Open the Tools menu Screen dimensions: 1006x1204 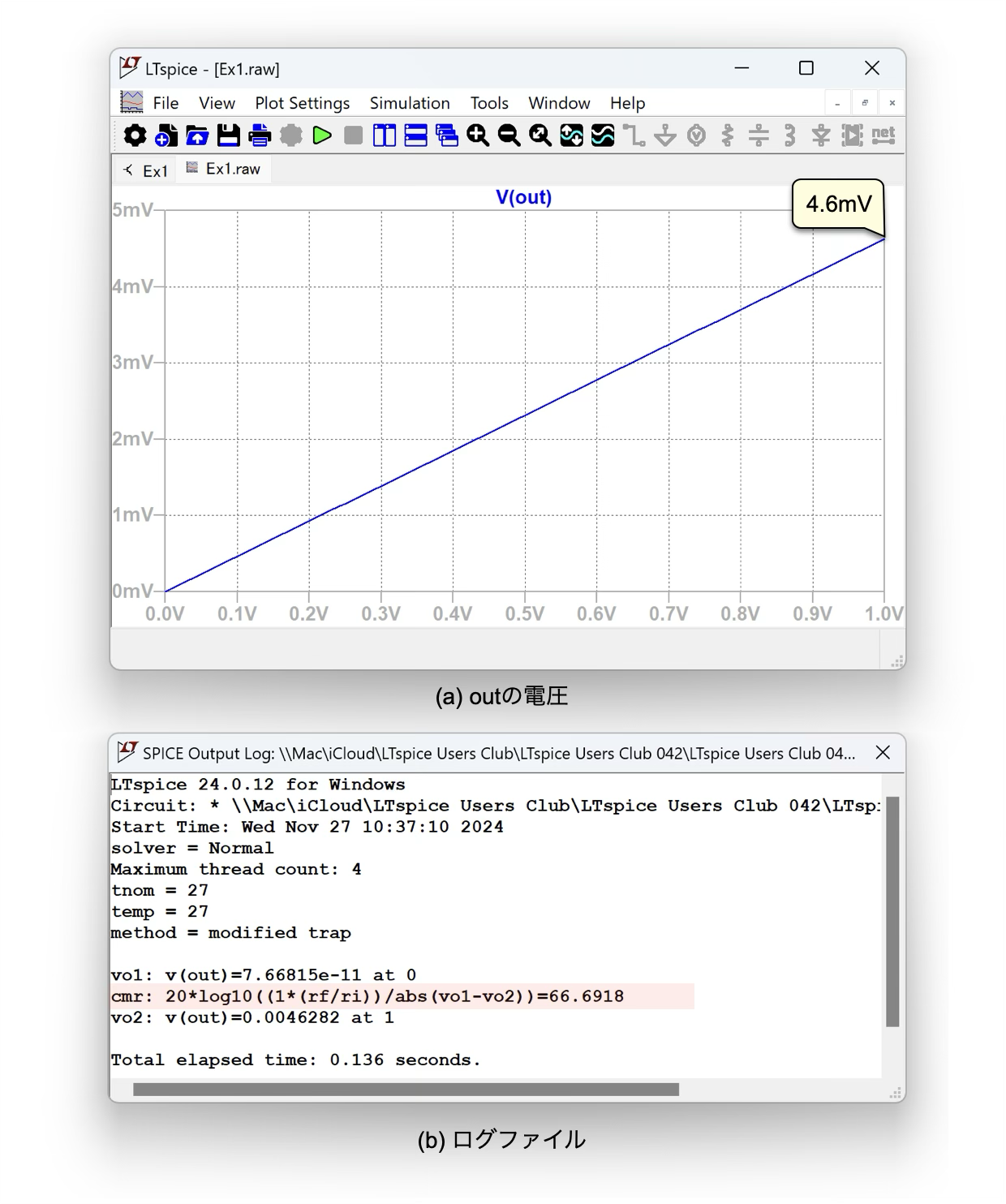(489, 103)
